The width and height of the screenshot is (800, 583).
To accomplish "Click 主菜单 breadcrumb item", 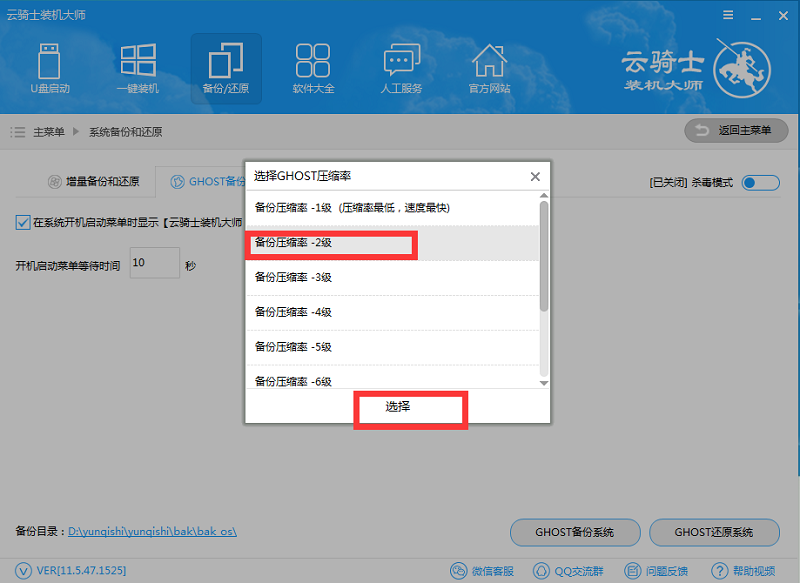I will (49, 132).
